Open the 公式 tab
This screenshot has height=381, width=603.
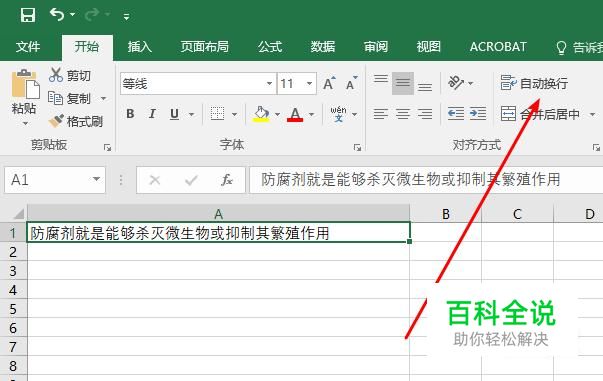coord(270,47)
